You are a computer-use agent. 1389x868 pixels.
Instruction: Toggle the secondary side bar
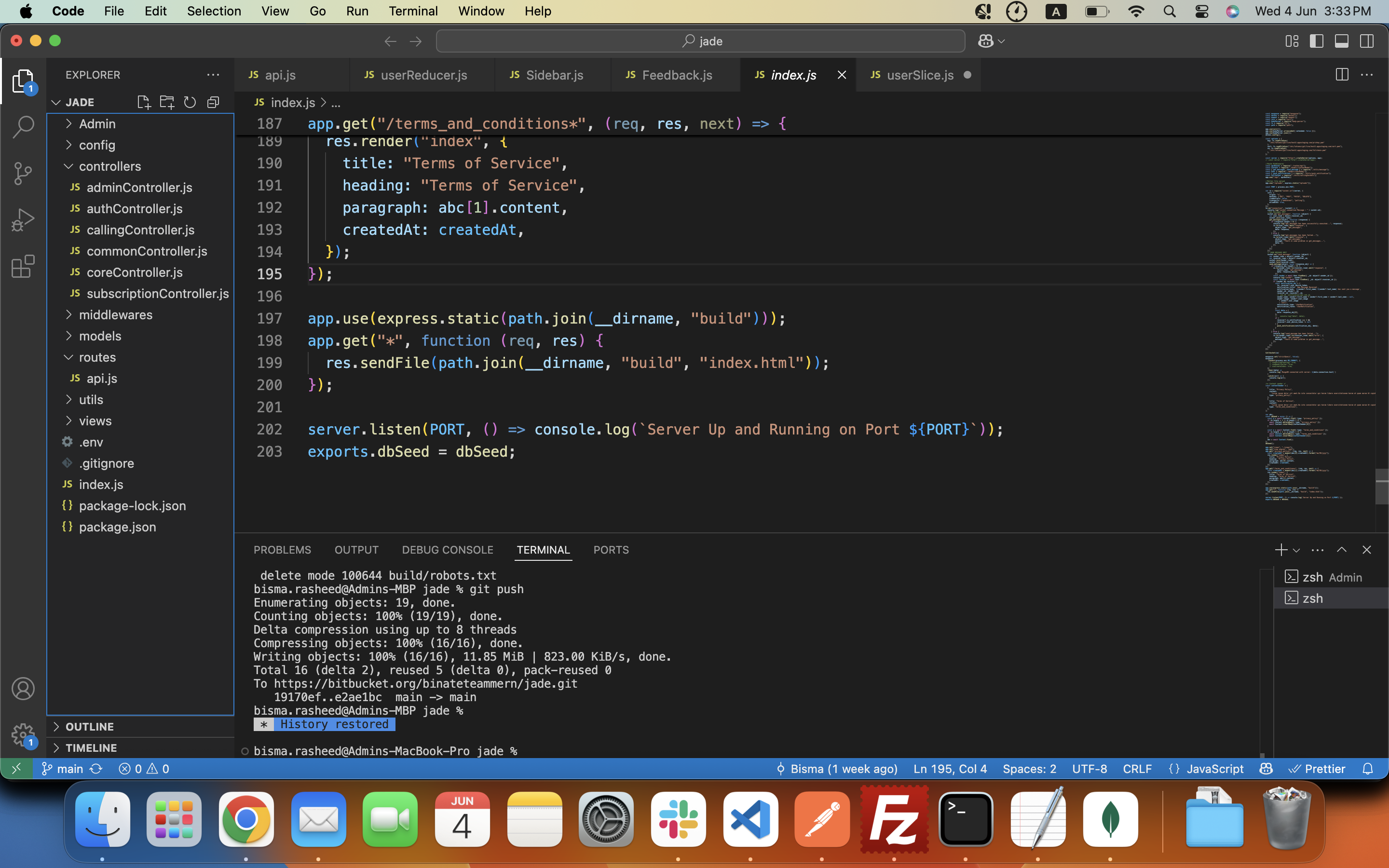point(1367,41)
